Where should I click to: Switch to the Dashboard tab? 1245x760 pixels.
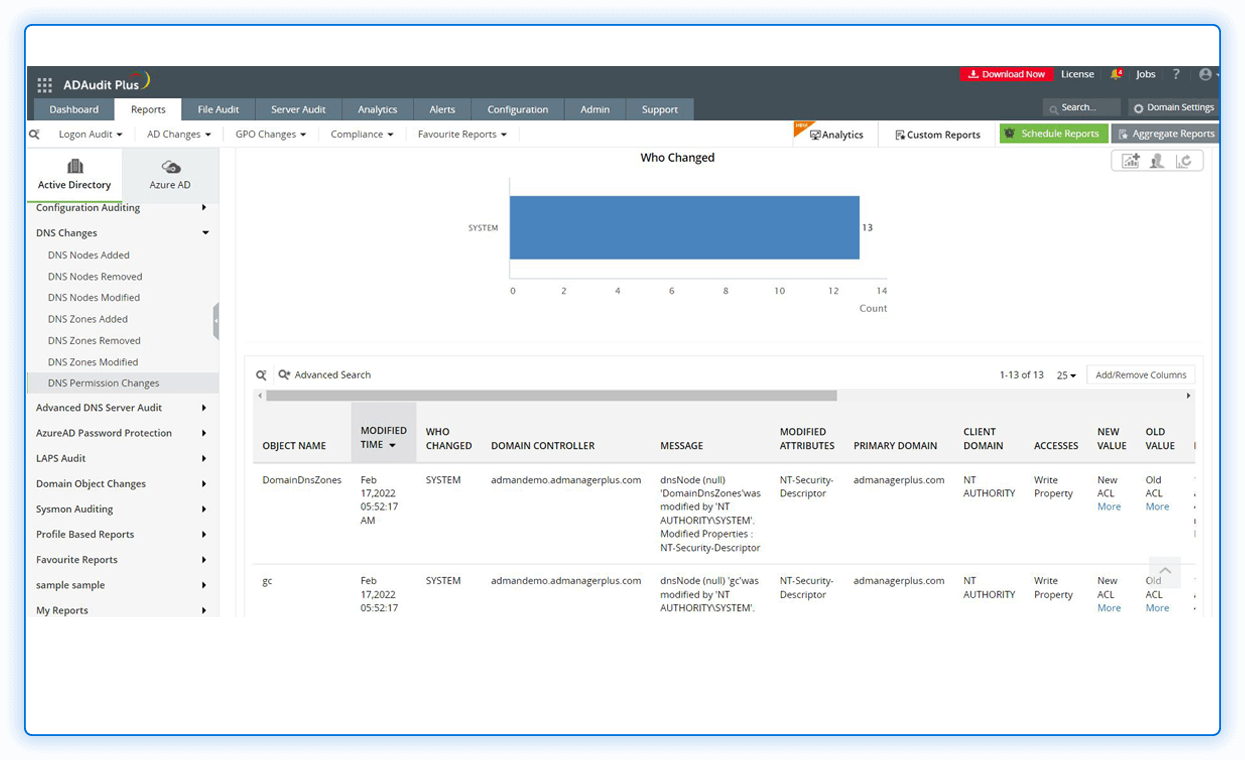[x=74, y=109]
